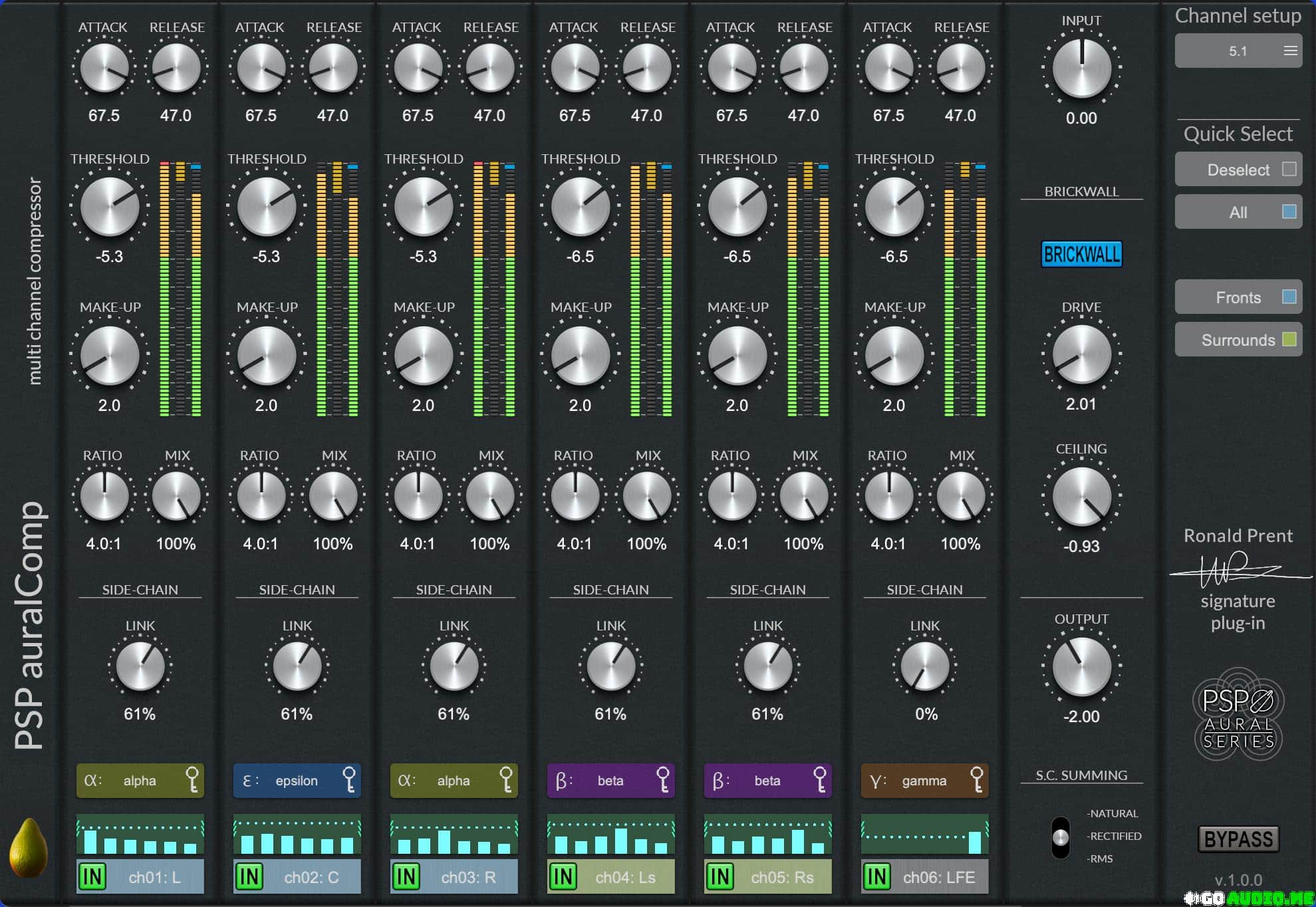Open the ch05 beta link group selector

point(767,781)
